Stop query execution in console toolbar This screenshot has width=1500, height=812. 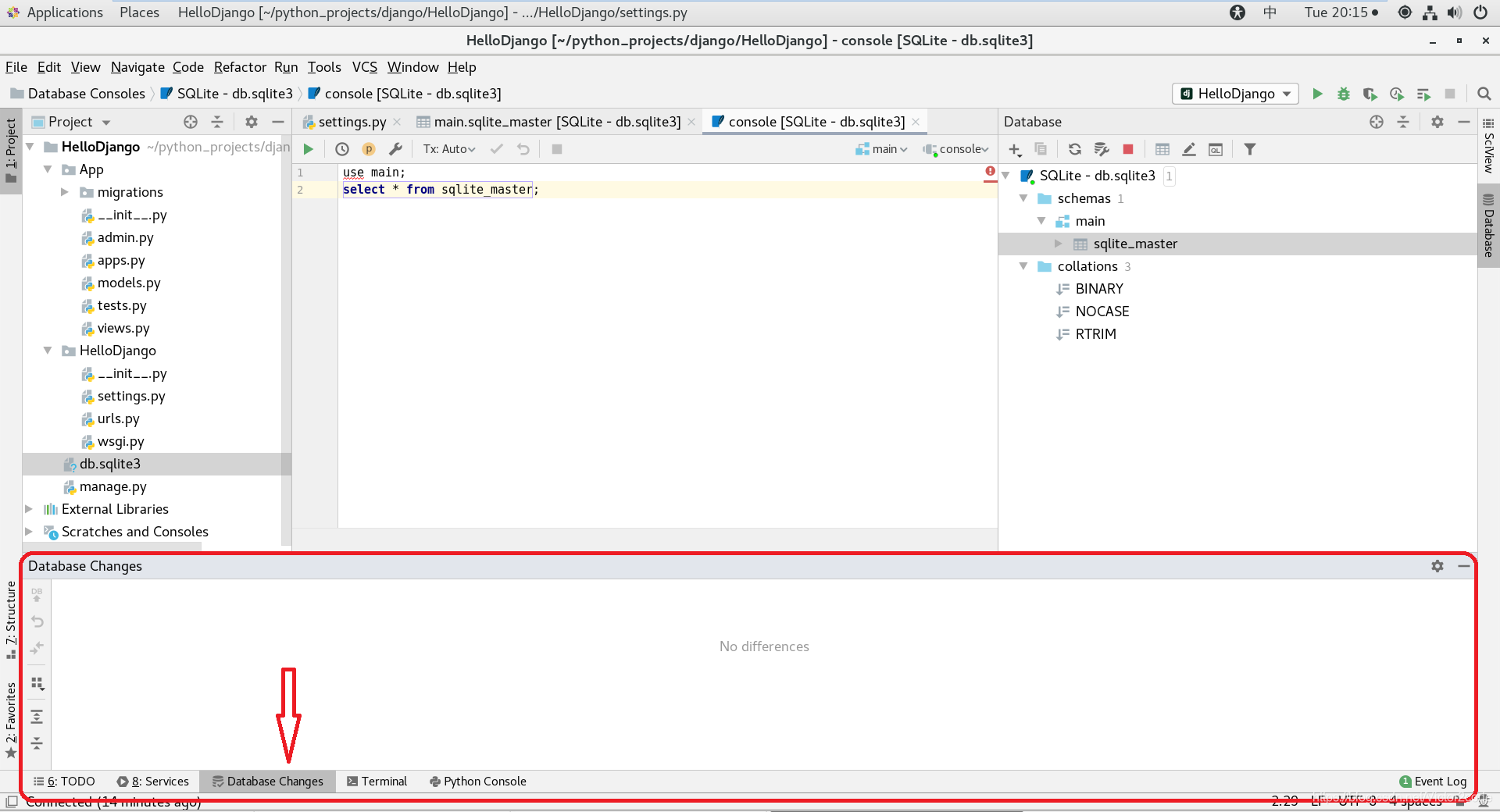coord(557,149)
